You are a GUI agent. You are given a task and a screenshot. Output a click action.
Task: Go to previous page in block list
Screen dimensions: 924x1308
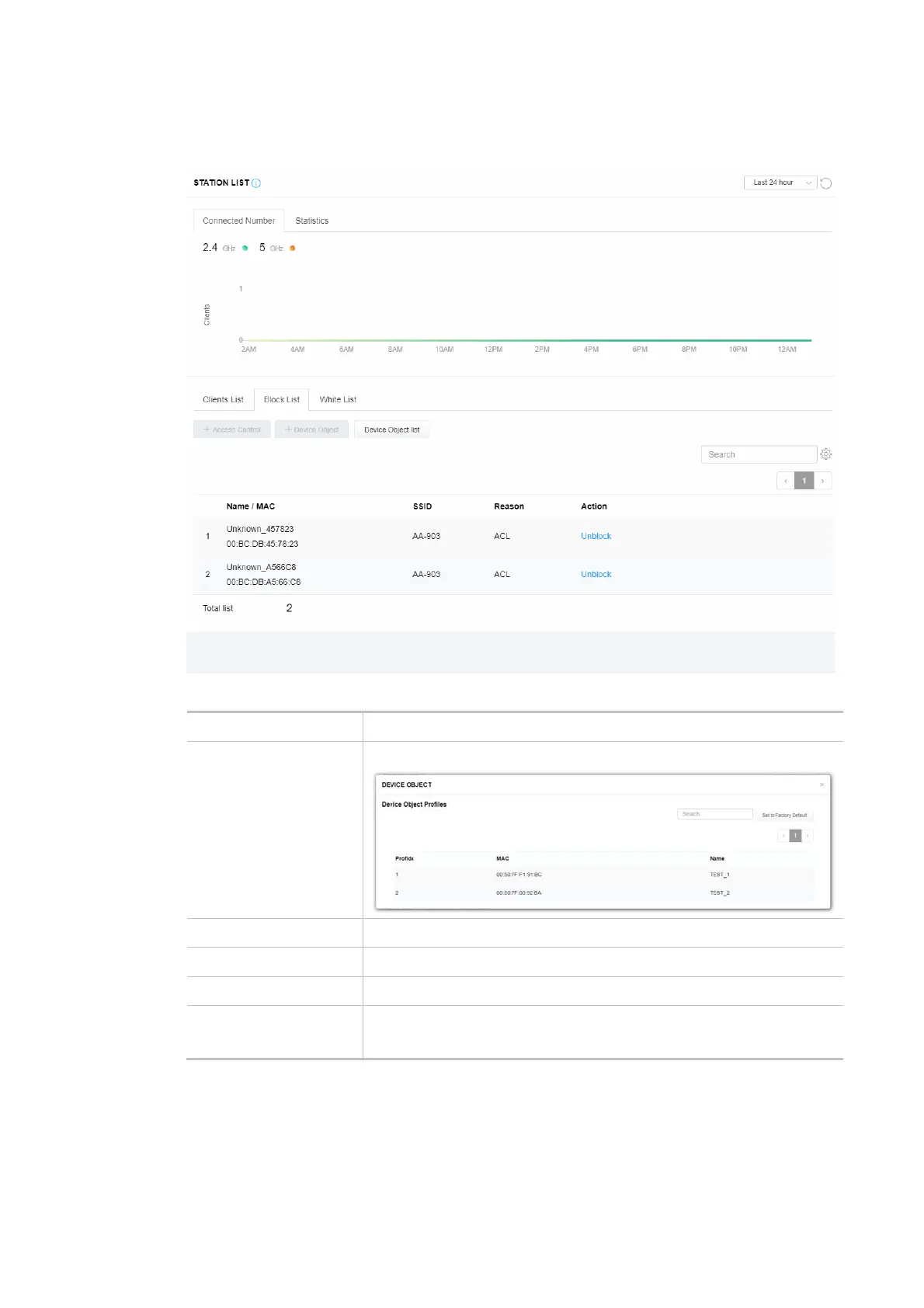coord(786,481)
